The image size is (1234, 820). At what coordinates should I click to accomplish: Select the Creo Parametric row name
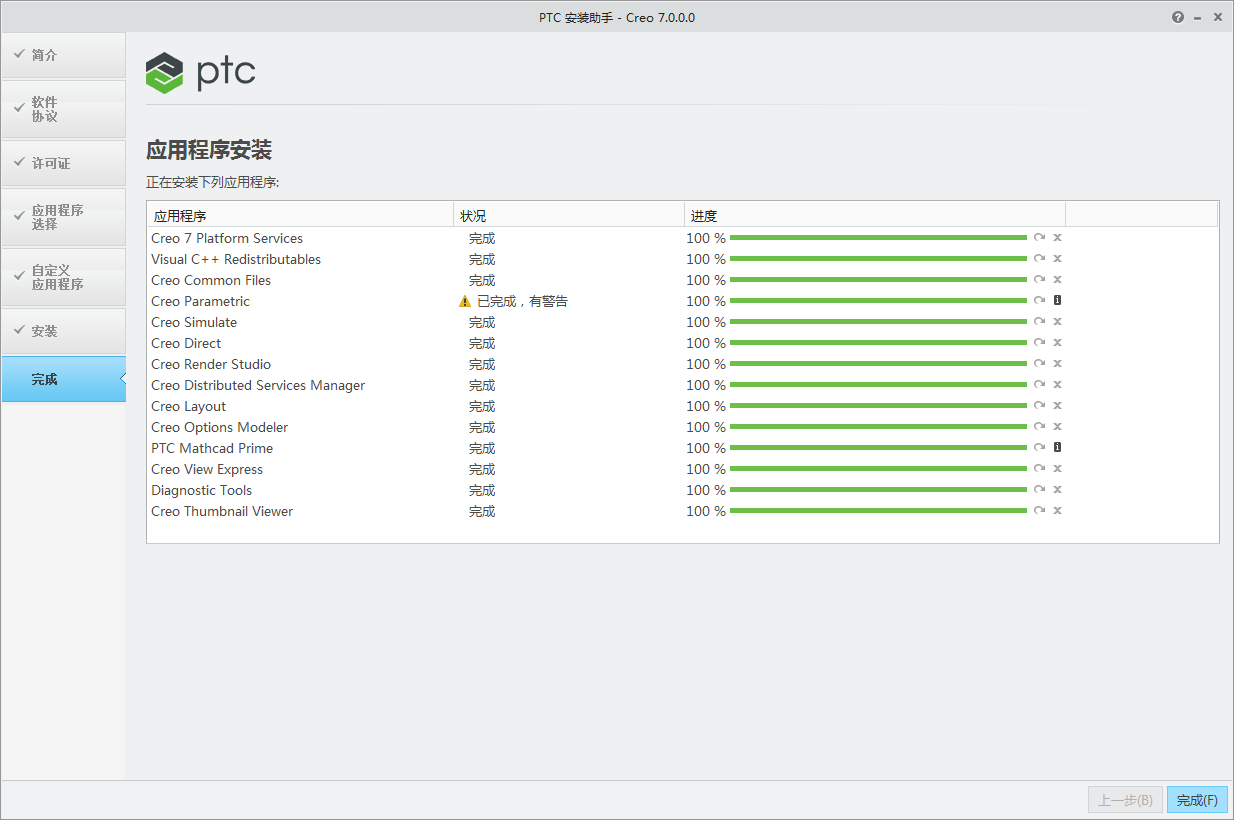pos(201,301)
